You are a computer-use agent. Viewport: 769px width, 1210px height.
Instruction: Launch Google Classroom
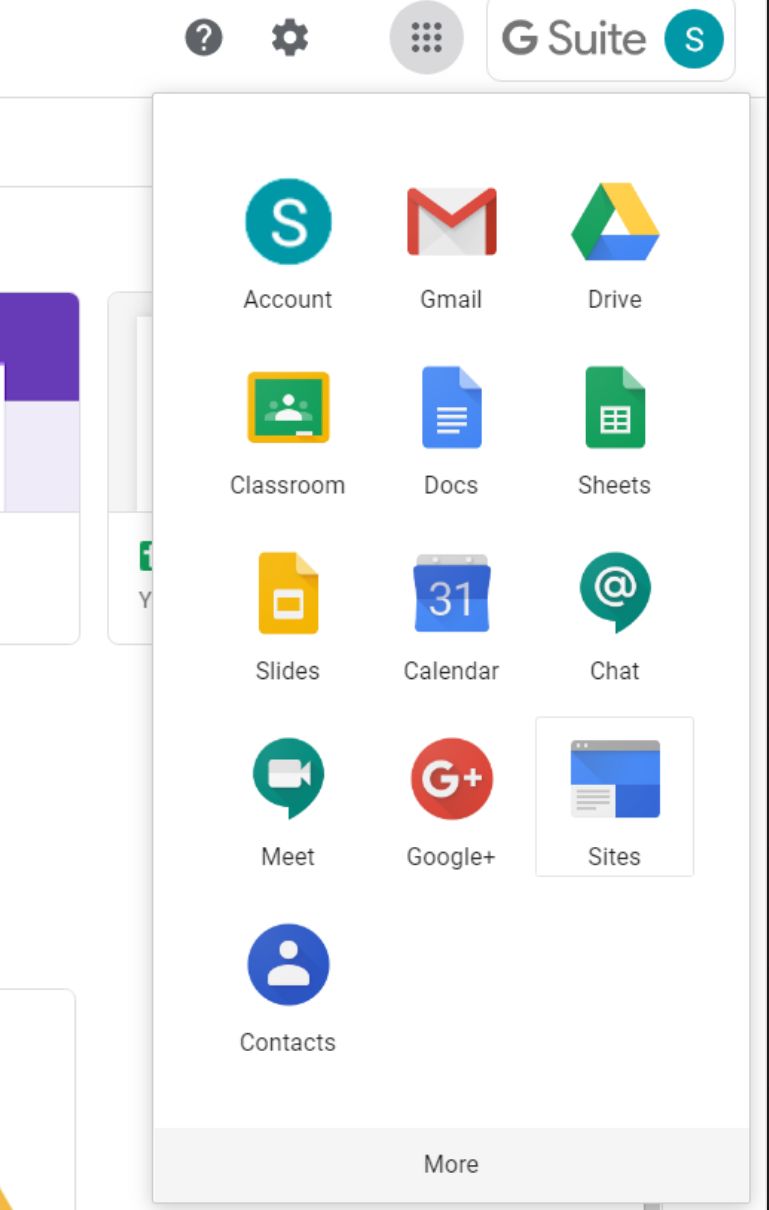(288, 407)
